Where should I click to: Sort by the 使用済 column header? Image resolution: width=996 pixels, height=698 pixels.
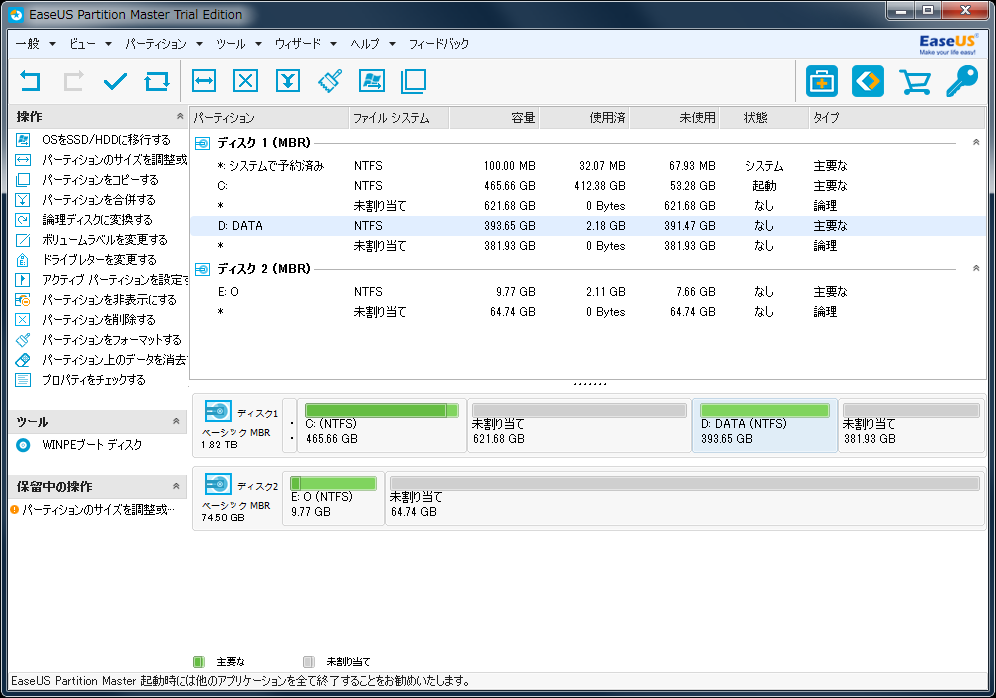pos(585,117)
